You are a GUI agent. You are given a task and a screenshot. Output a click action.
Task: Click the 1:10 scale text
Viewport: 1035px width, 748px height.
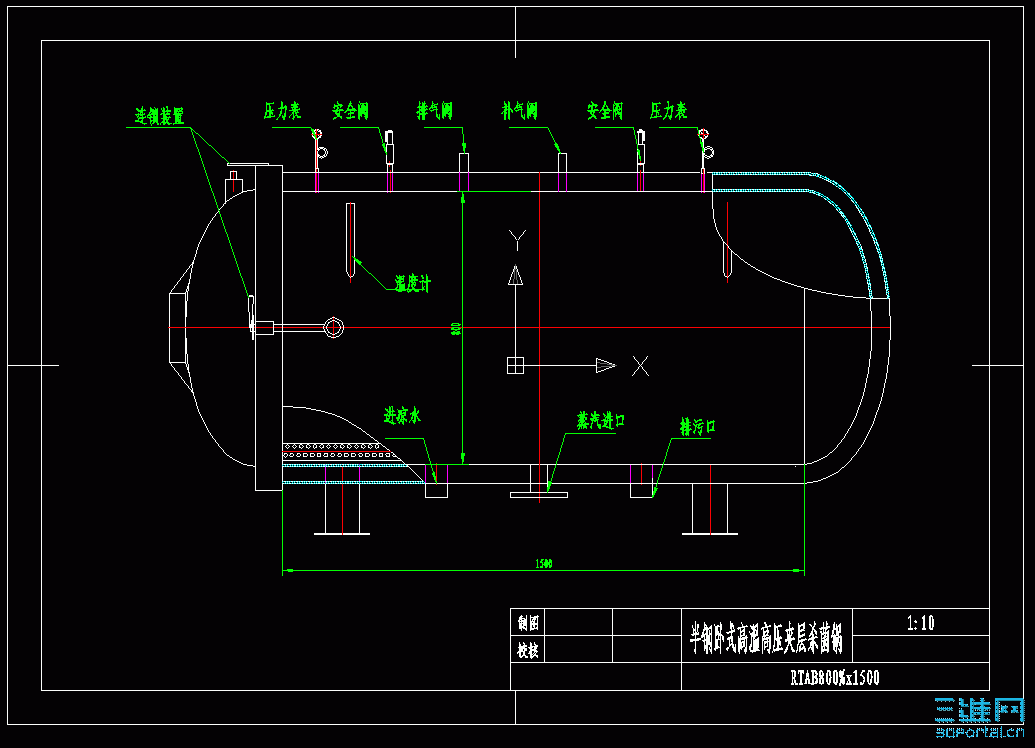click(x=921, y=623)
